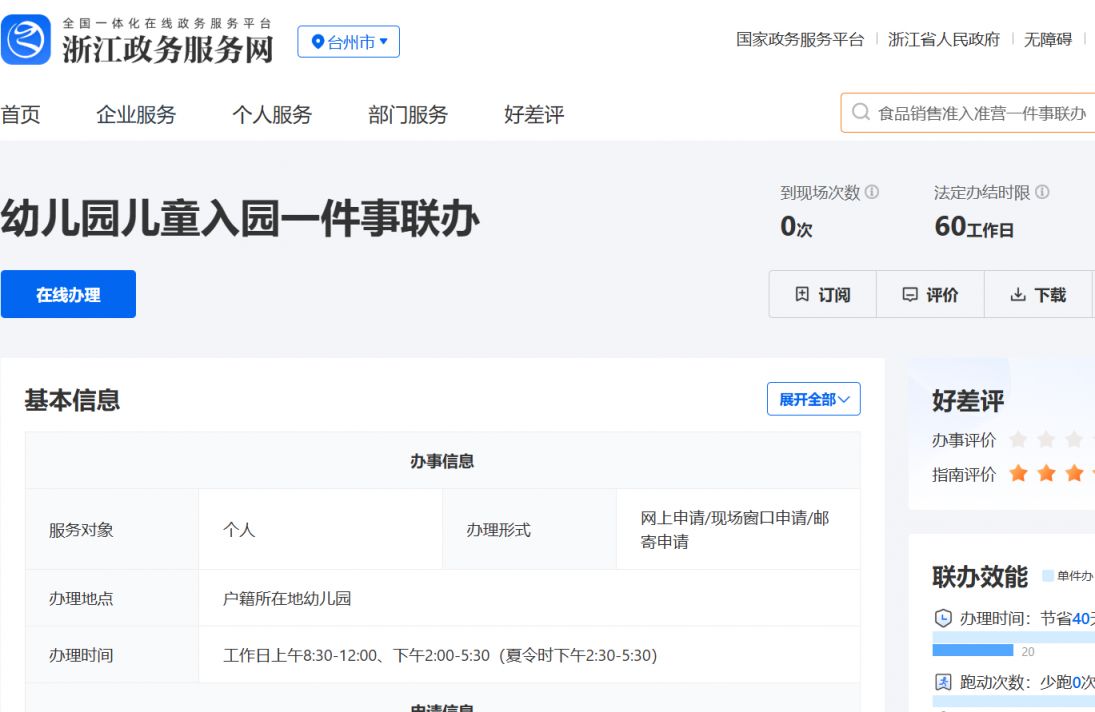
Task: Open 浙江省人民政府 link
Action: (943, 40)
